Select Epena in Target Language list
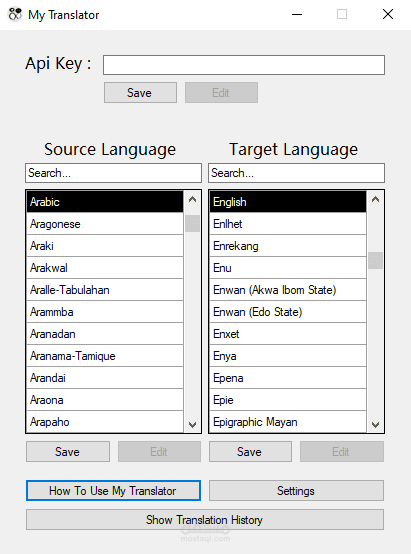Viewport: 411px width, 554px height. (x=288, y=378)
